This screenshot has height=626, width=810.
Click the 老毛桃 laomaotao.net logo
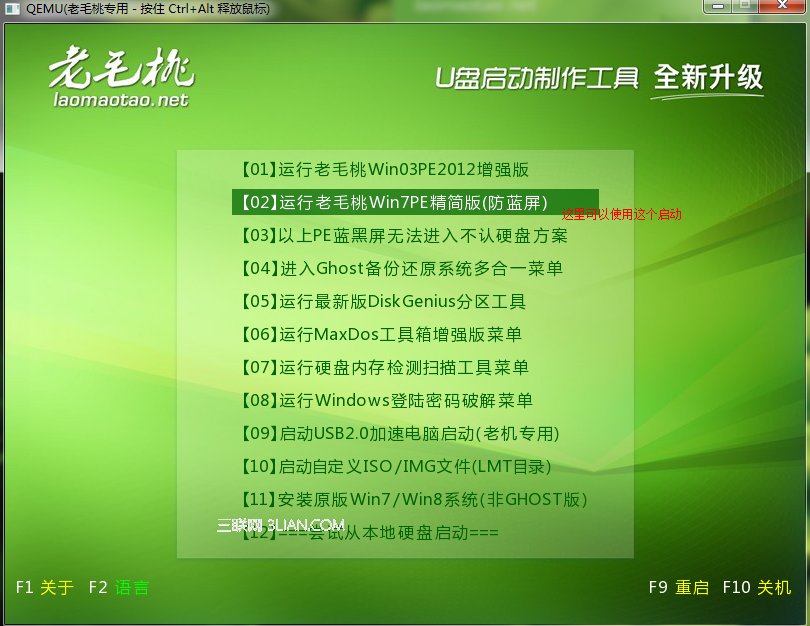click(x=121, y=77)
